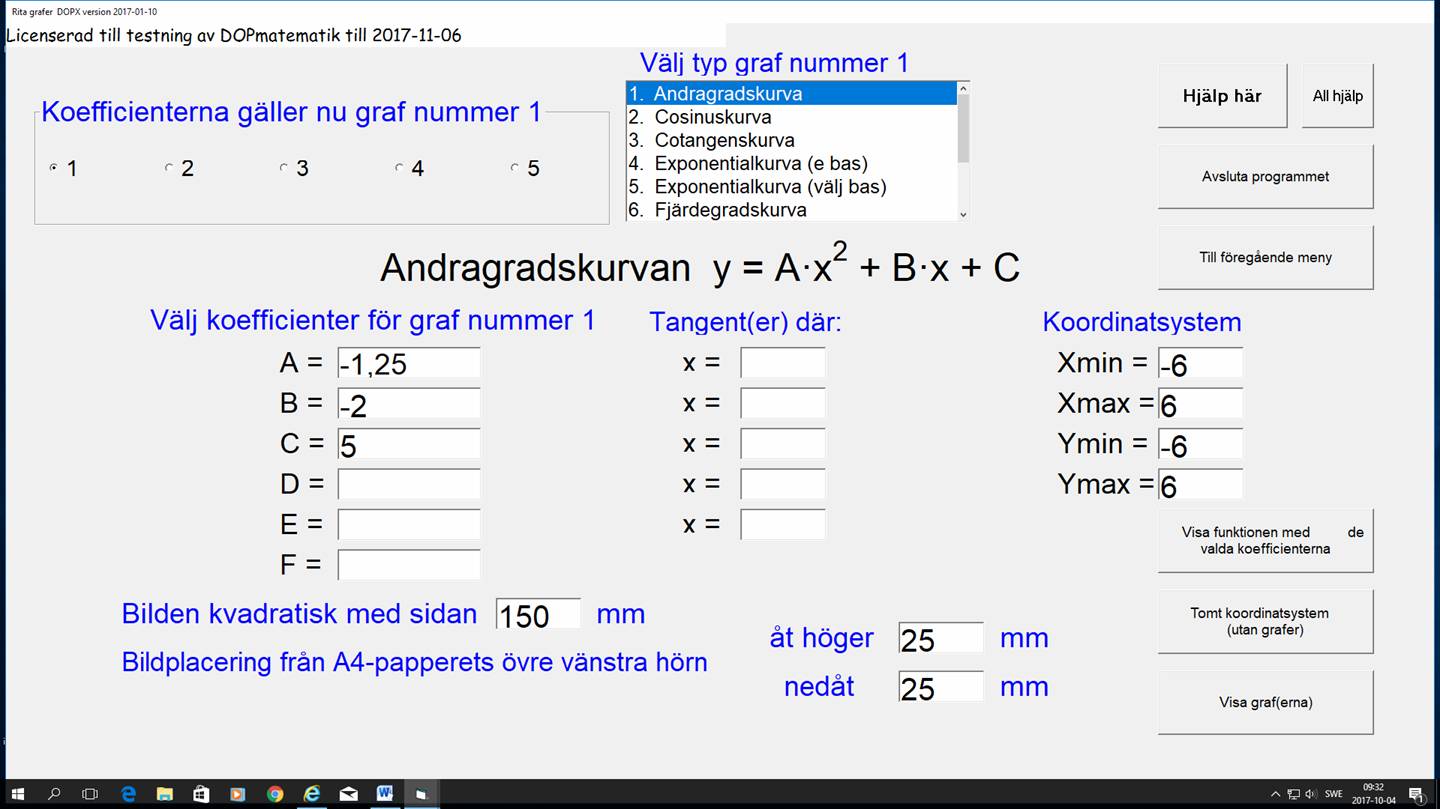This screenshot has height=809, width=1440.
Task: Open the Mail app on the taskbar
Action: 348,794
